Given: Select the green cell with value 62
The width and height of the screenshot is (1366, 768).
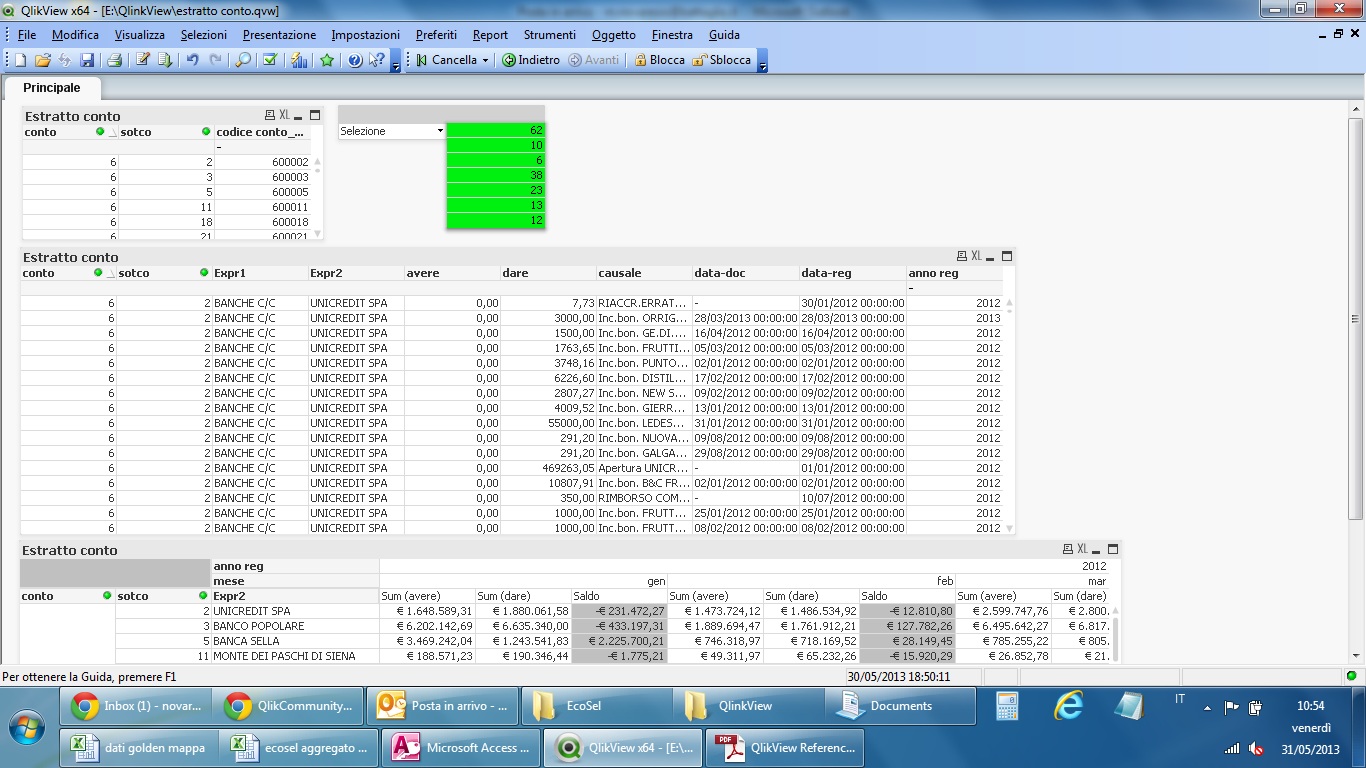Looking at the screenshot, I should 496,131.
